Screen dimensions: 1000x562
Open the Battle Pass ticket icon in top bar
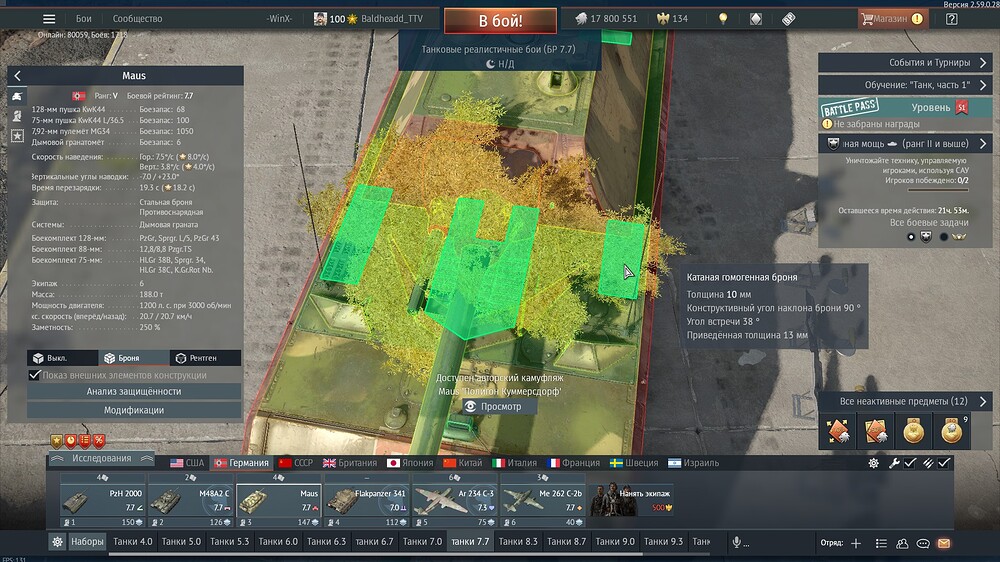pos(788,18)
